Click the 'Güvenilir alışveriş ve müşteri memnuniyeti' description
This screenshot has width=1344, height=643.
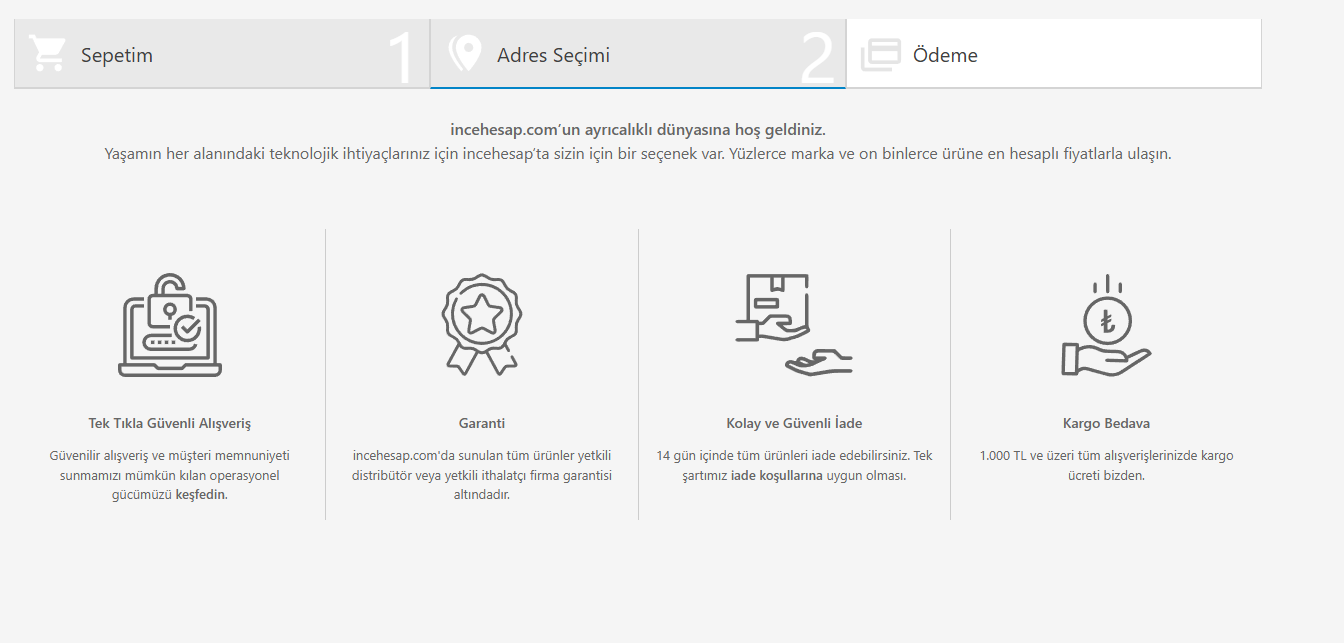click(170, 475)
